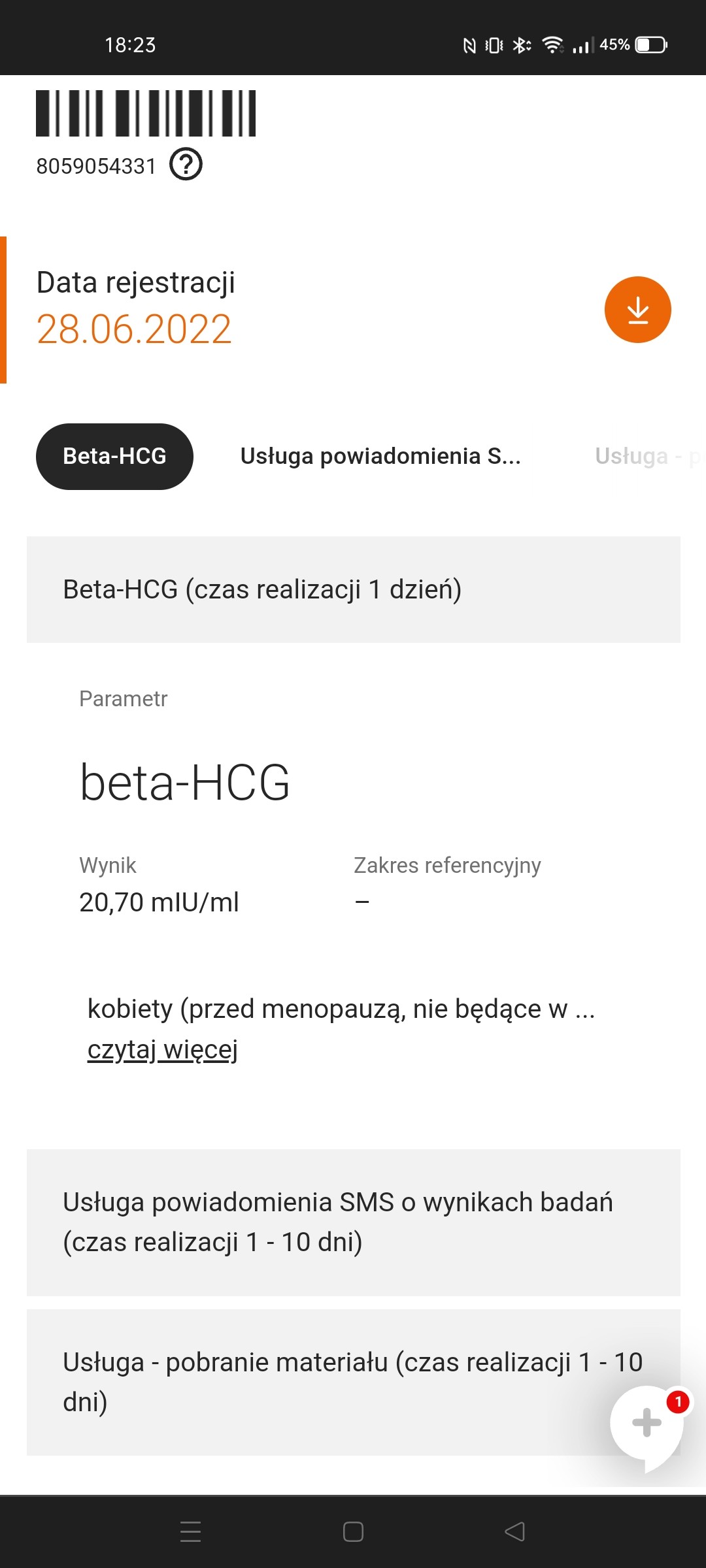Select the Beta-HCG tab

click(x=114, y=456)
